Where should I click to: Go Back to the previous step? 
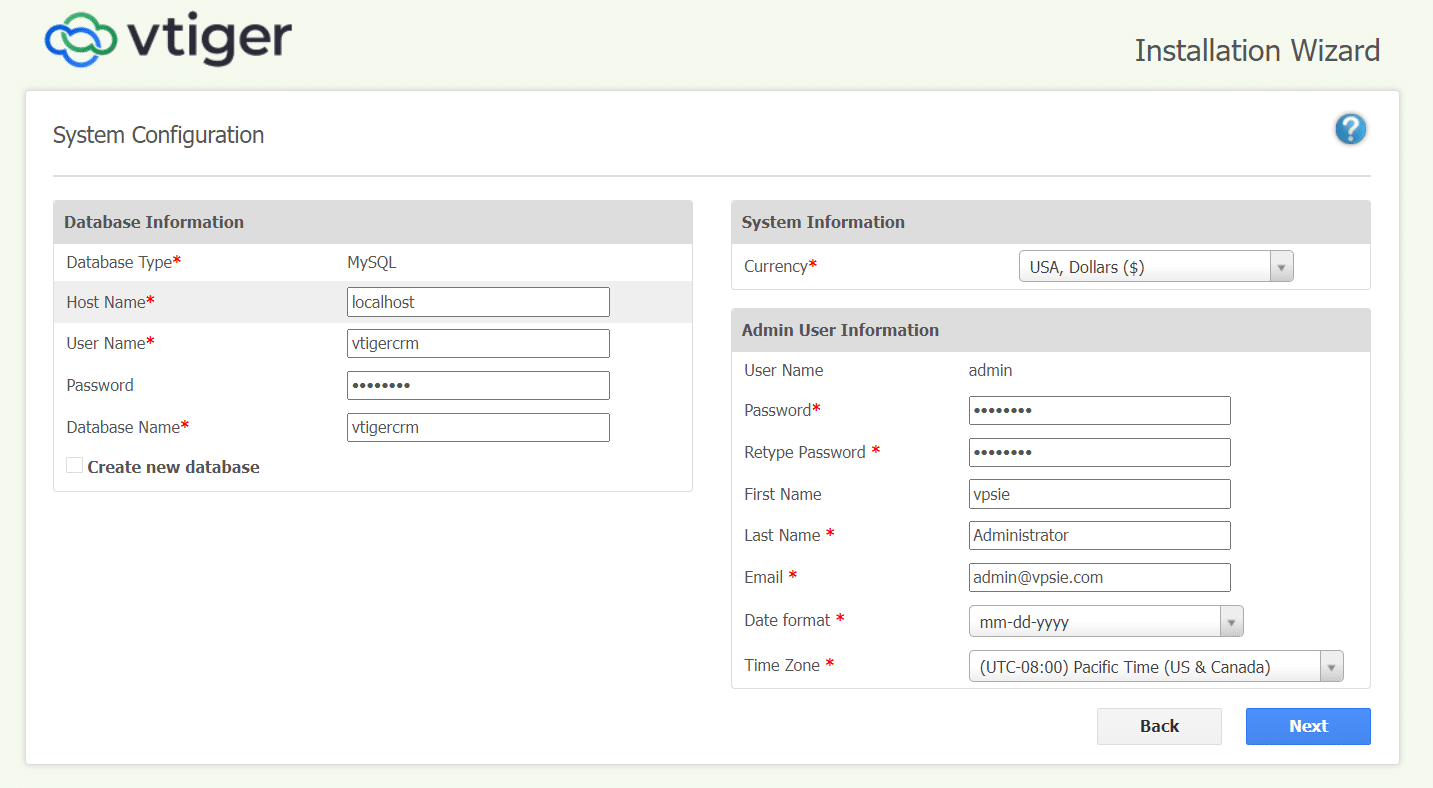click(x=1159, y=726)
